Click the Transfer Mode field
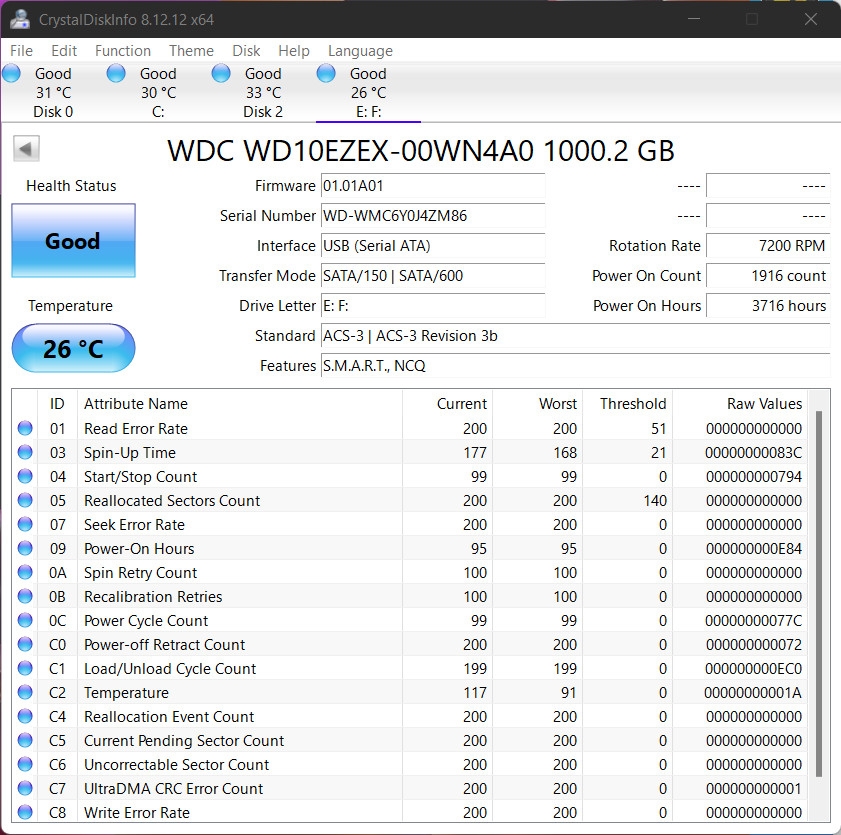 point(433,276)
